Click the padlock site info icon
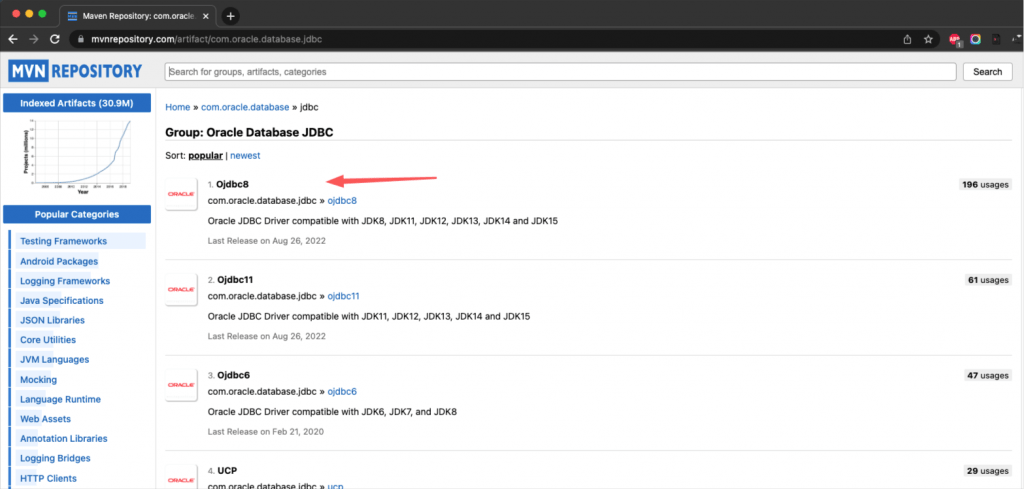This screenshot has height=489, width=1024. [x=81, y=39]
